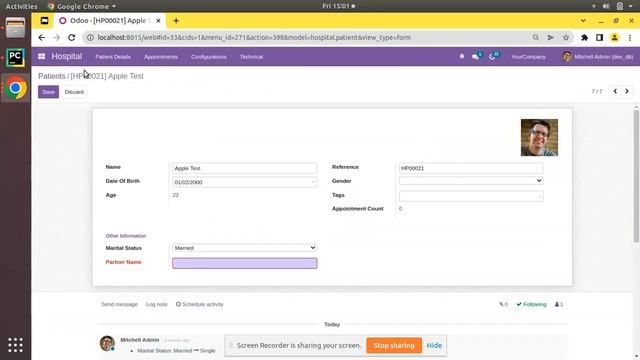Click Log note in chatter
Screen dimensions: 640x360
157,304
